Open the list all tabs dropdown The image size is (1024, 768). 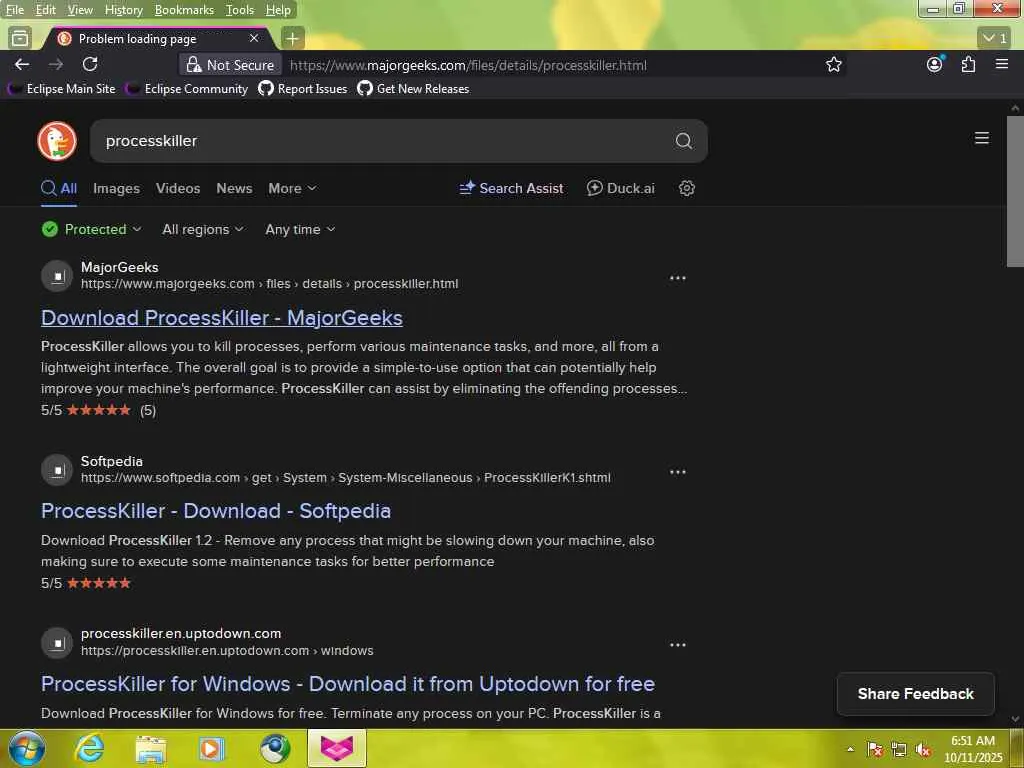click(995, 39)
